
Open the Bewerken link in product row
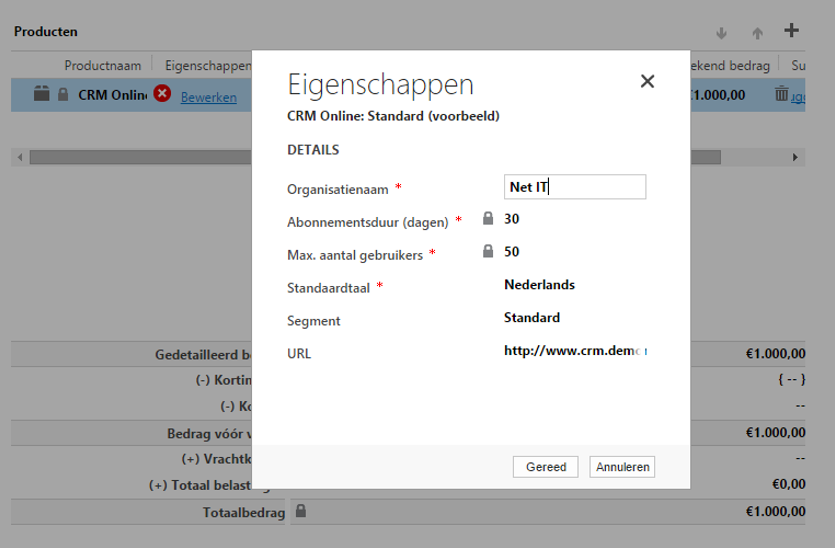click(208, 97)
